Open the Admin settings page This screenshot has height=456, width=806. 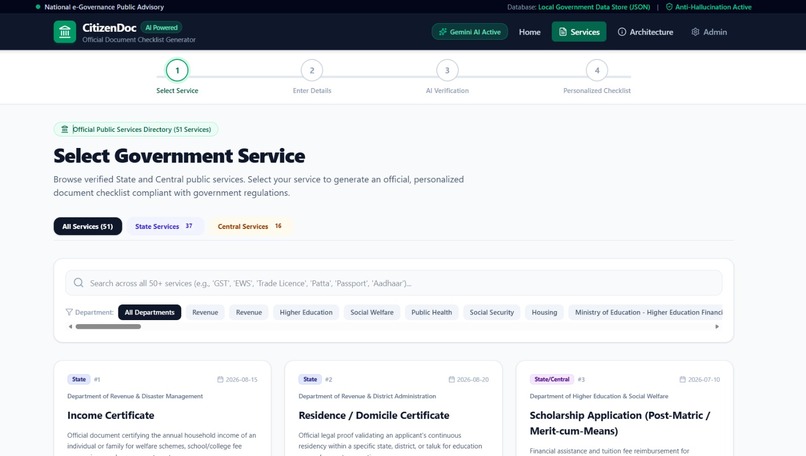pyautogui.click(x=709, y=32)
